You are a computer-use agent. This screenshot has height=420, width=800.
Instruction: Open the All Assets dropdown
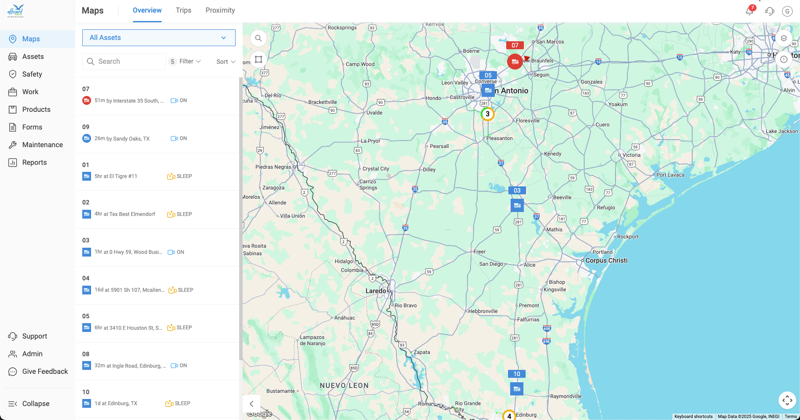pos(159,38)
